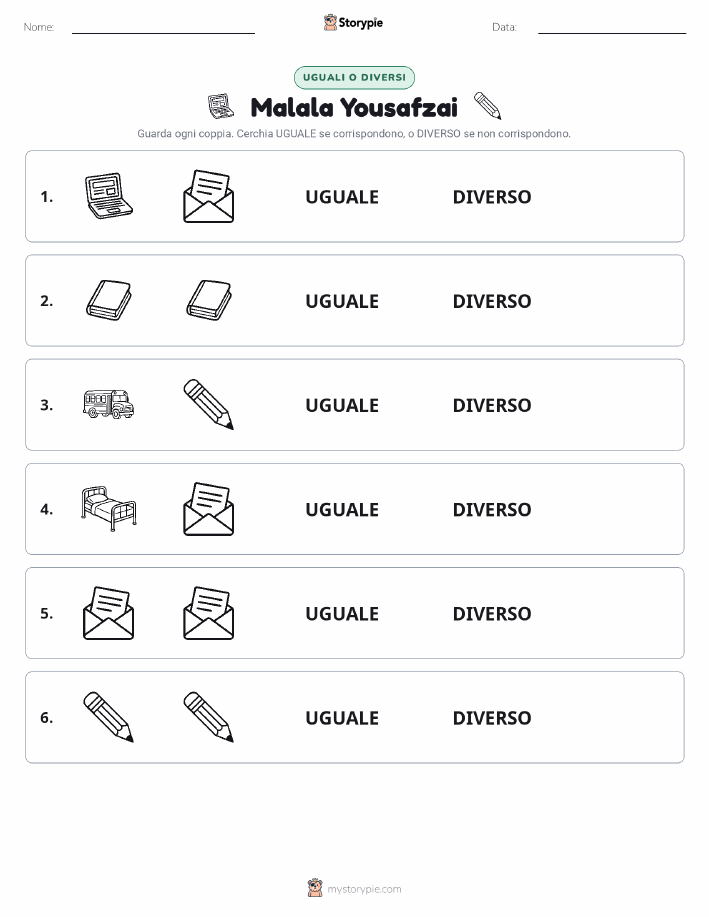709x917 pixels.
Task: Click the laptop icon in row 1
Action: click(x=109, y=196)
